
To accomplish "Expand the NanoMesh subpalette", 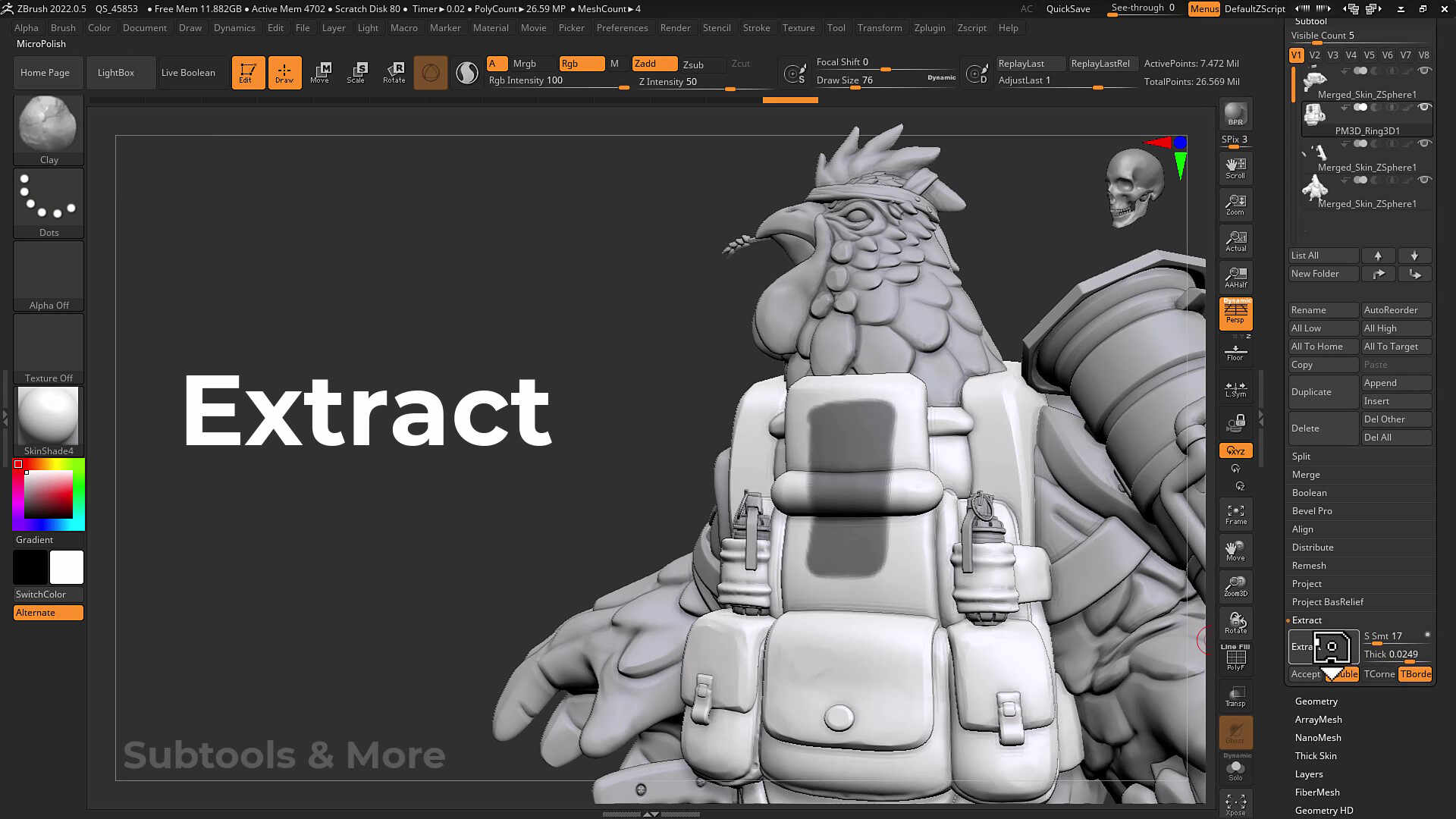I will (1318, 738).
